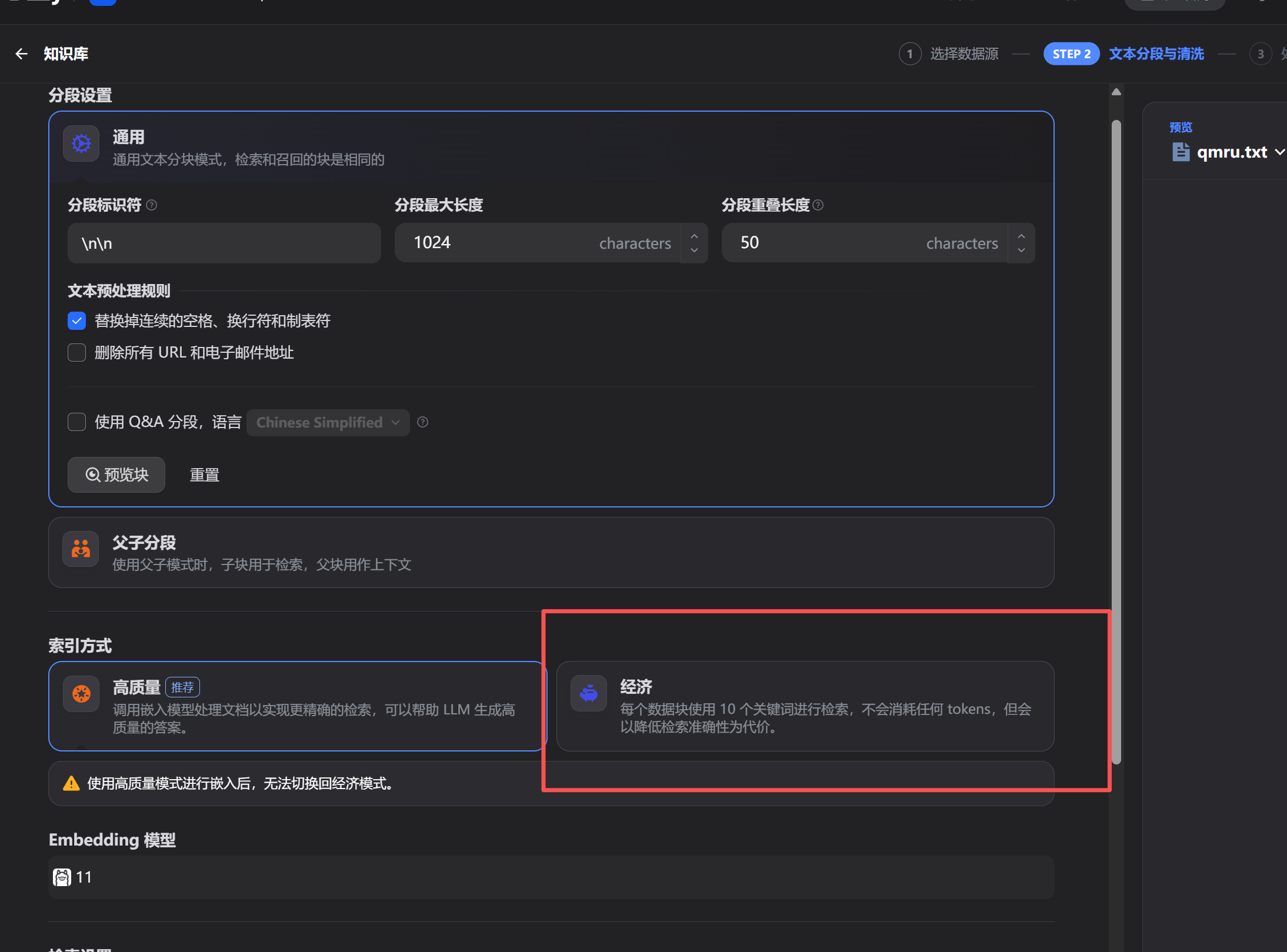
Task: Open the Chinese Simplified language dropdown
Action: tap(327, 422)
